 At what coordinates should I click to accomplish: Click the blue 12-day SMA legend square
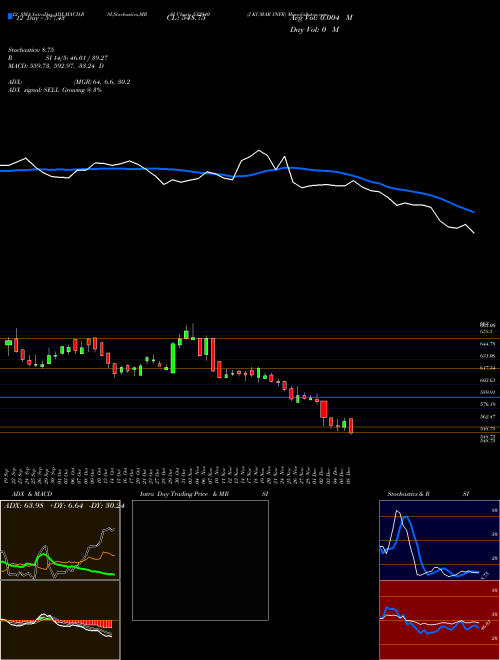(10, 16)
